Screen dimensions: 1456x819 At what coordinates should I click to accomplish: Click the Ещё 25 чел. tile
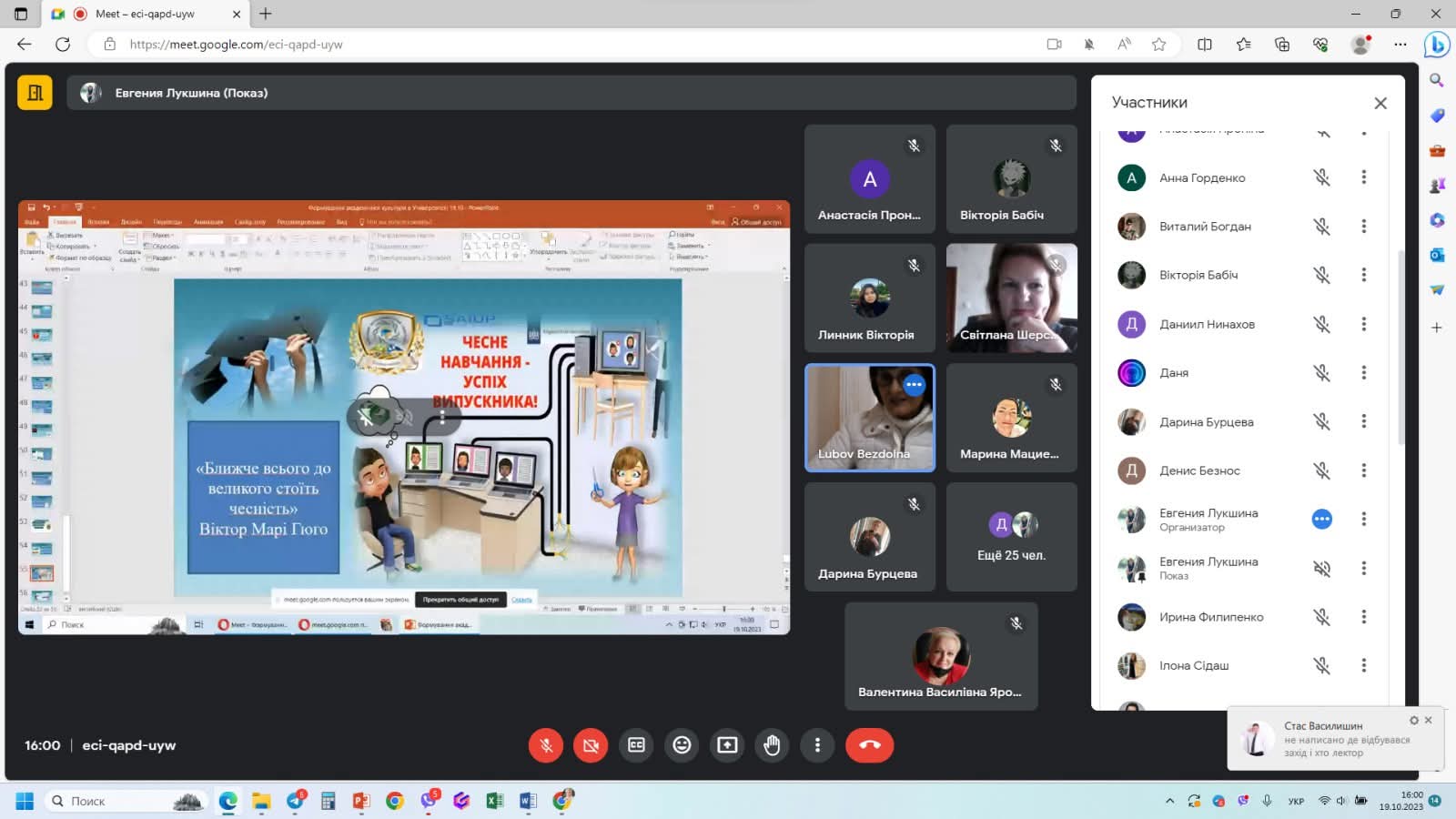pyautogui.click(x=1011, y=537)
